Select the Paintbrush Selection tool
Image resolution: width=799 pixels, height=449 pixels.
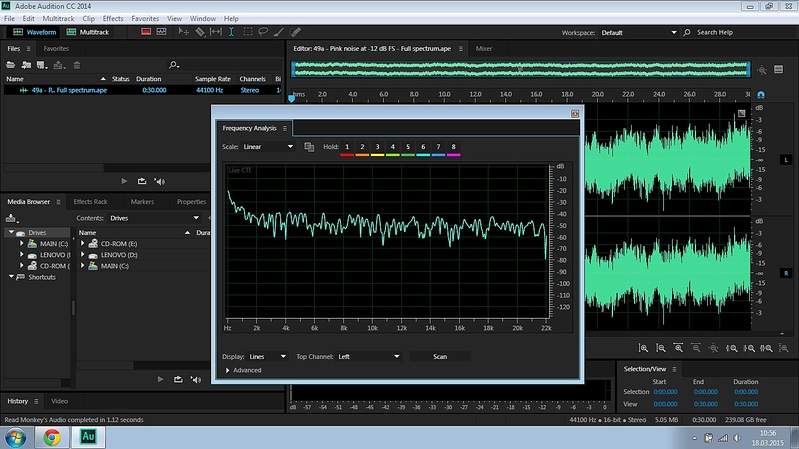pos(279,32)
